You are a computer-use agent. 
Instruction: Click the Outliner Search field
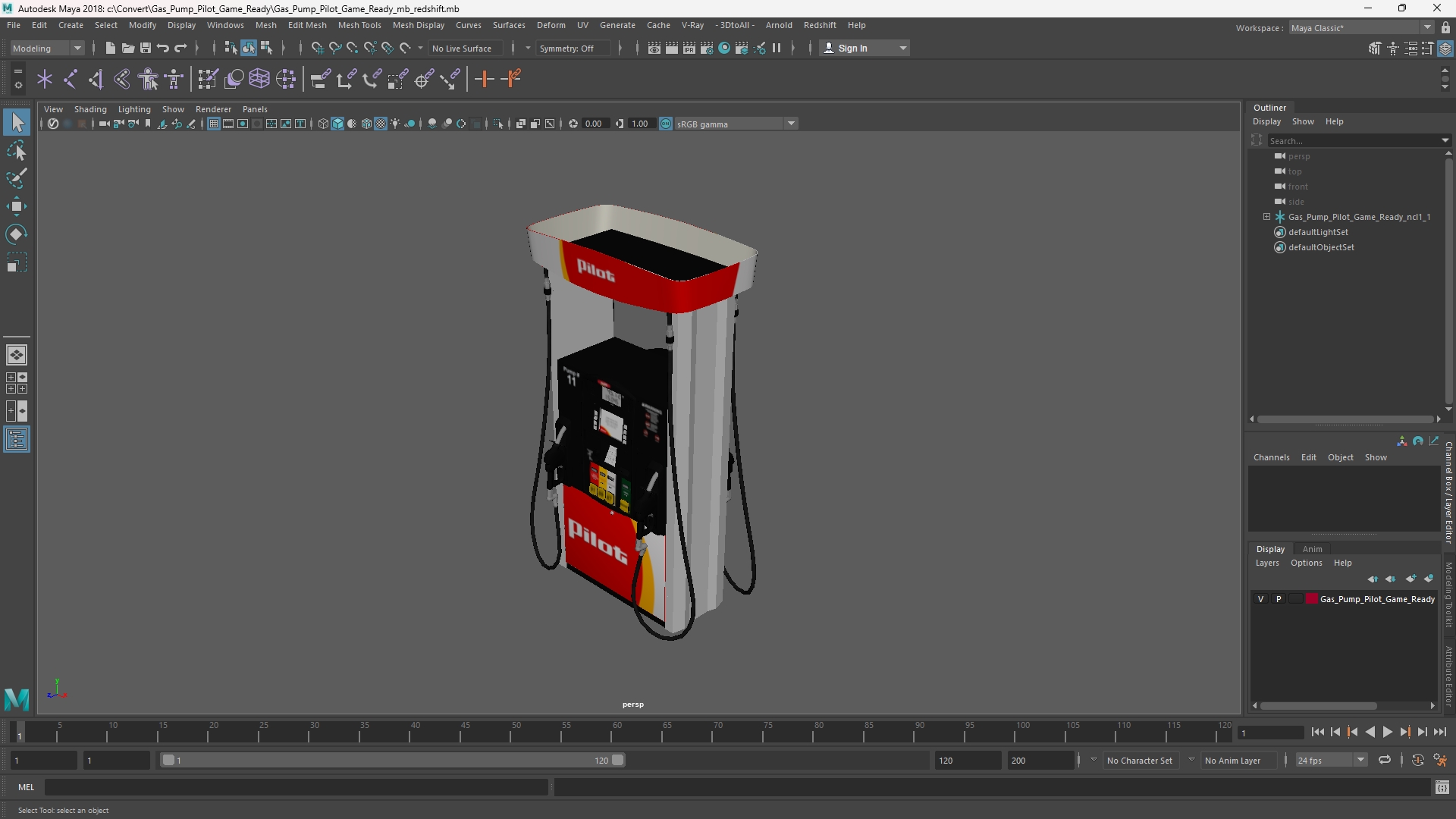(x=1354, y=140)
